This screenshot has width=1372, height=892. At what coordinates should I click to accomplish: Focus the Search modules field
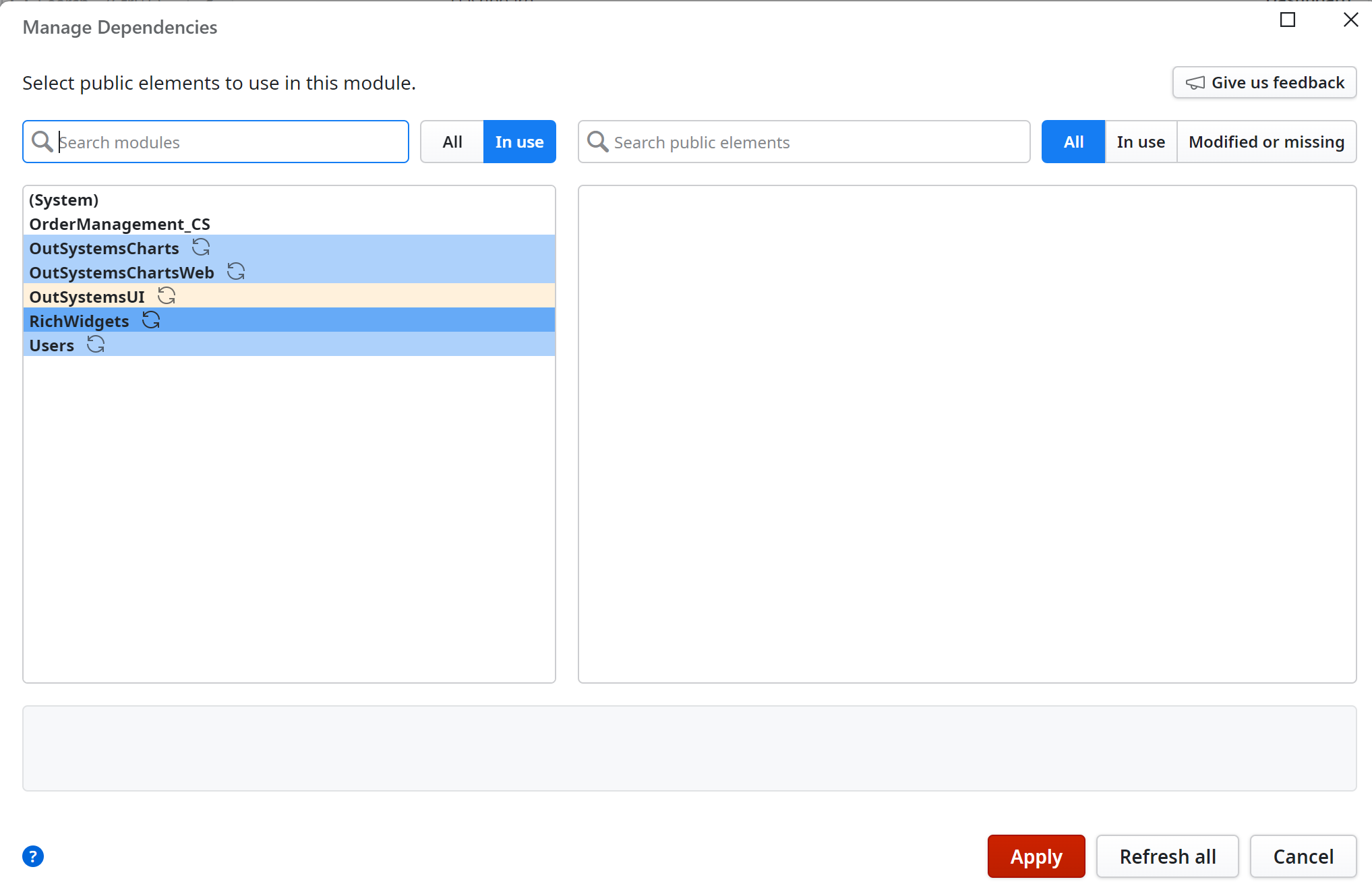(216, 142)
